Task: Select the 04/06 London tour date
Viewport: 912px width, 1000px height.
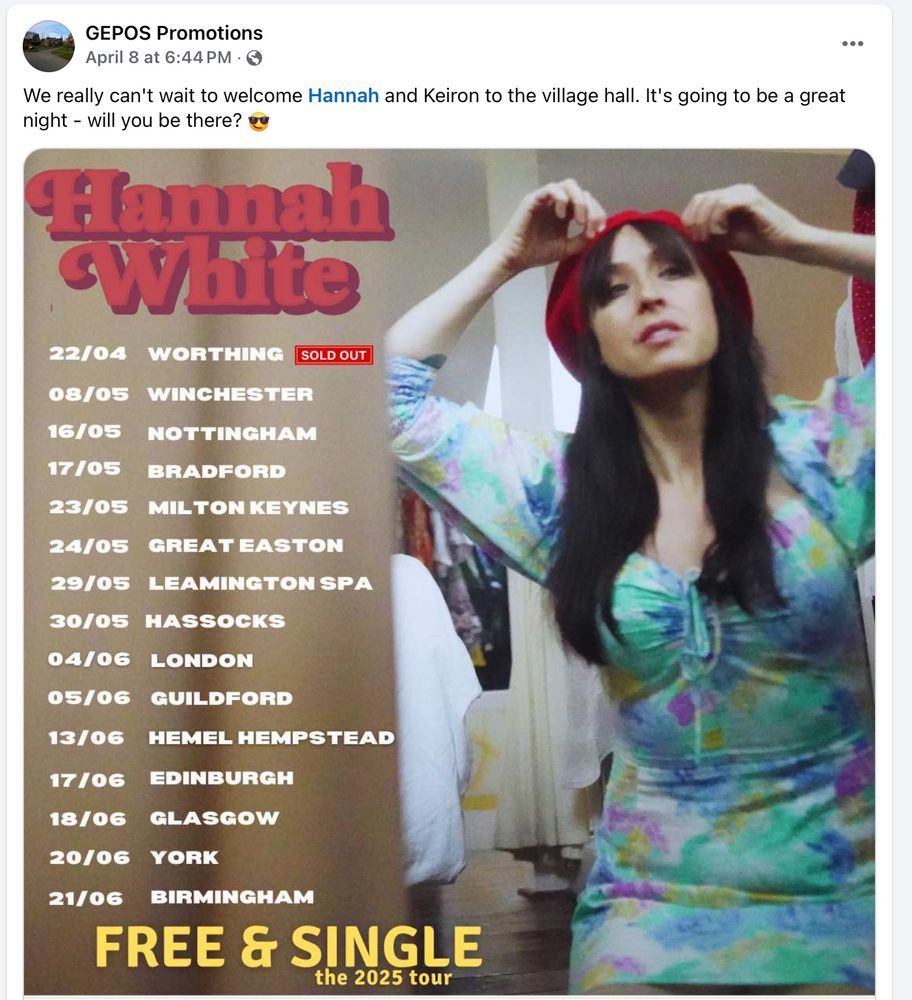Action: (151, 660)
